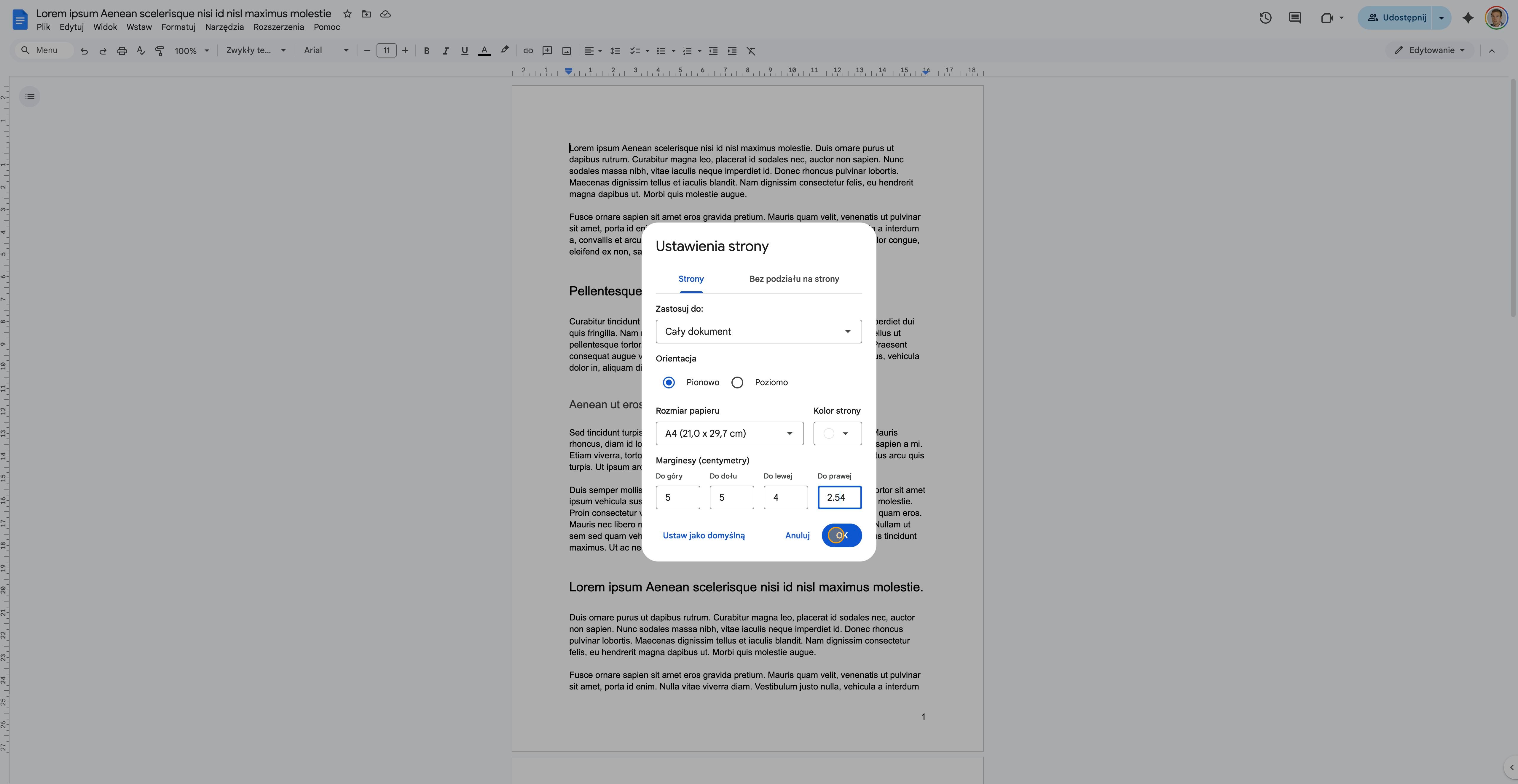
Task: Click the clear formatting icon
Action: tap(751, 51)
